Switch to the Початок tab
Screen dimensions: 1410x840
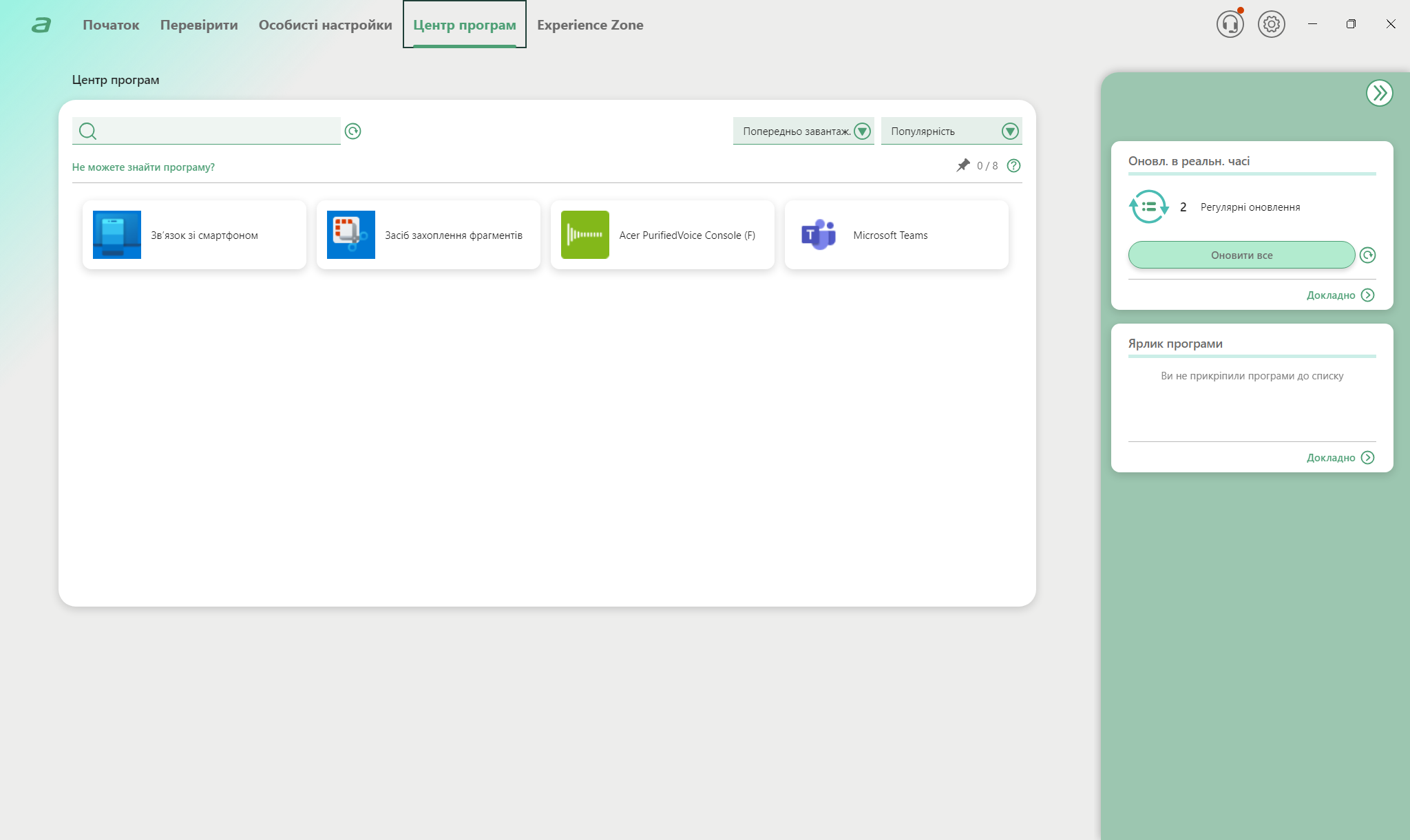point(111,25)
